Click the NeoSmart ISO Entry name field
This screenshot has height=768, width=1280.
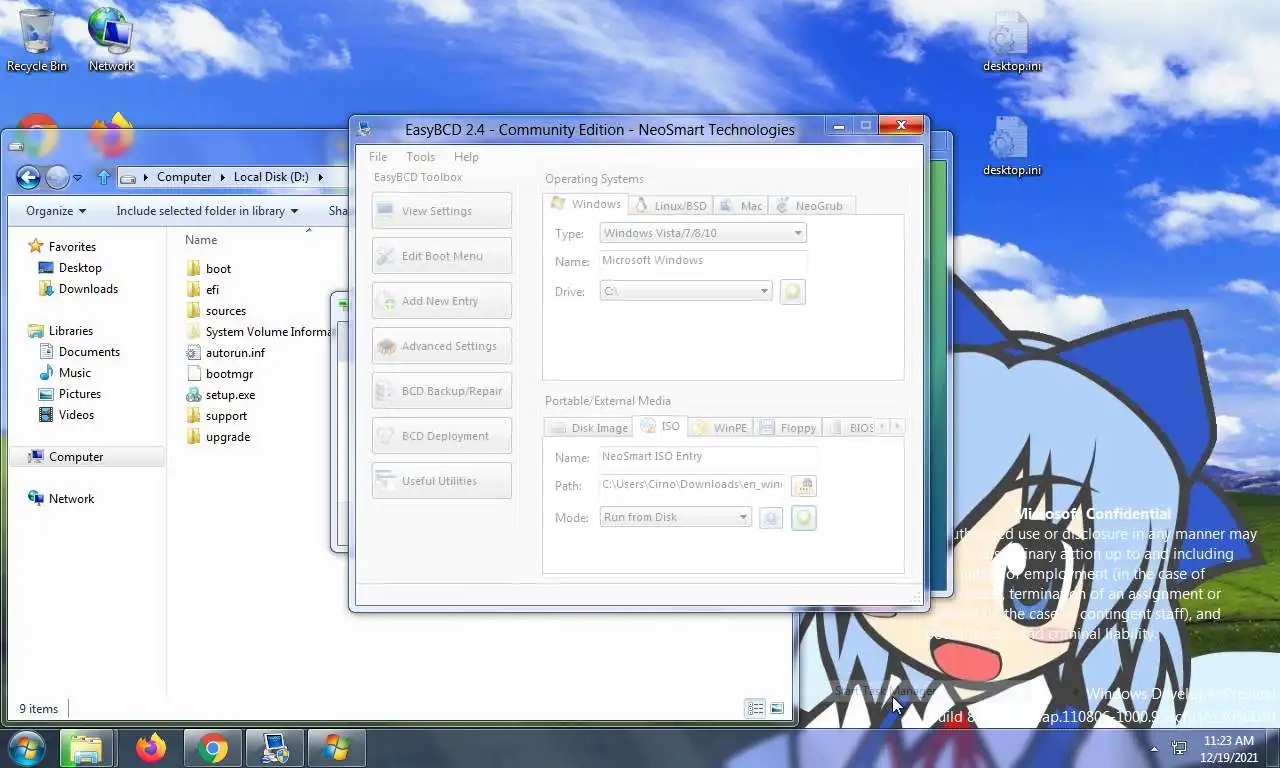(x=708, y=457)
